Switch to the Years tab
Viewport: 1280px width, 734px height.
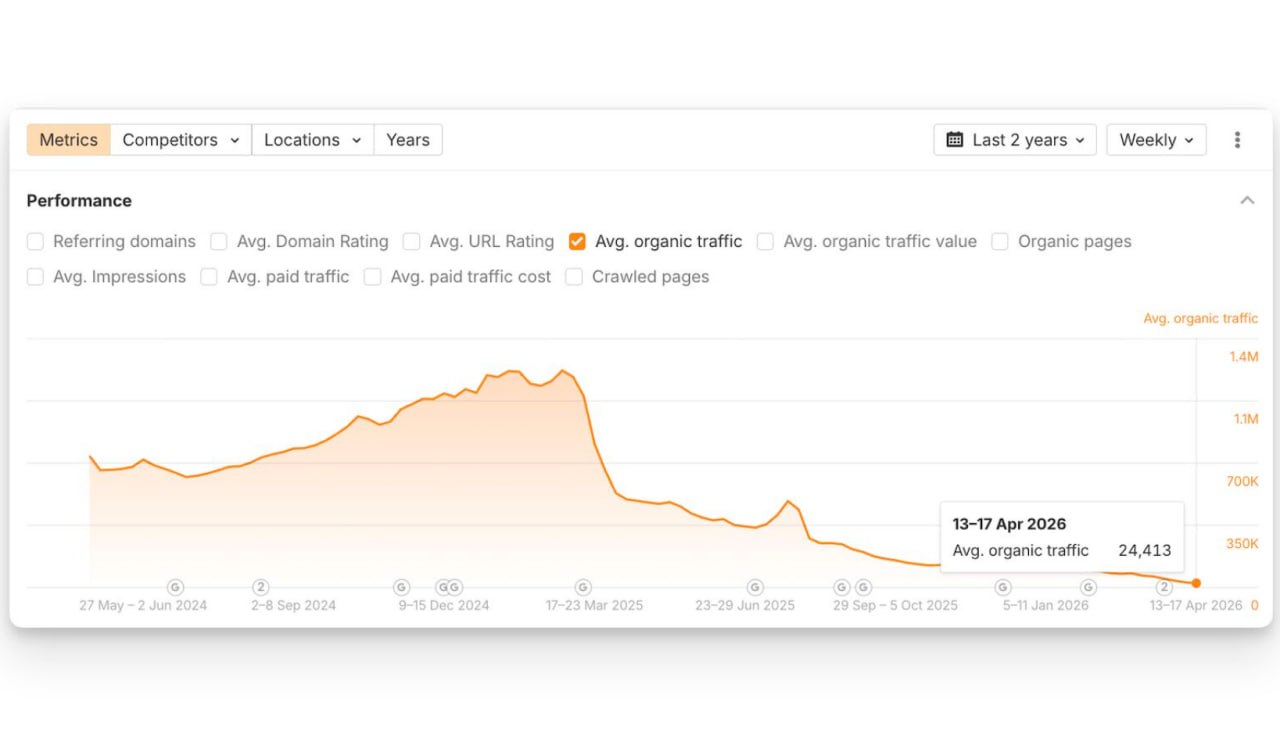[x=408, y=140]
